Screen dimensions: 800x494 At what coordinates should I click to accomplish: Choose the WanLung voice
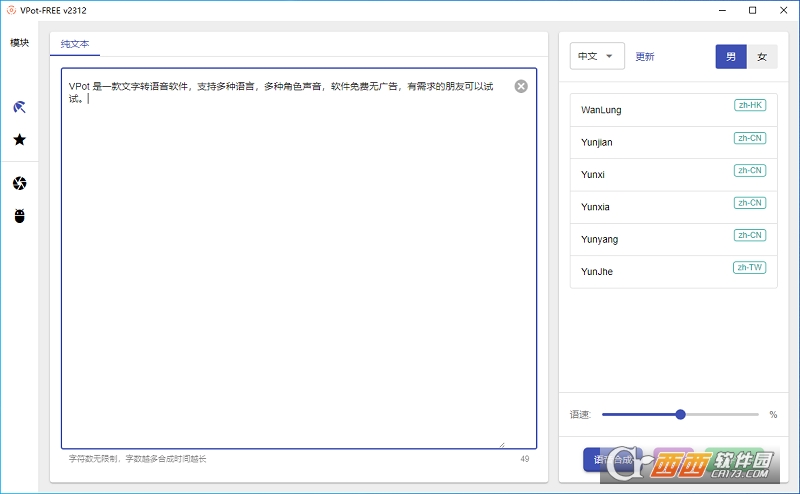[x=673, y=110]
